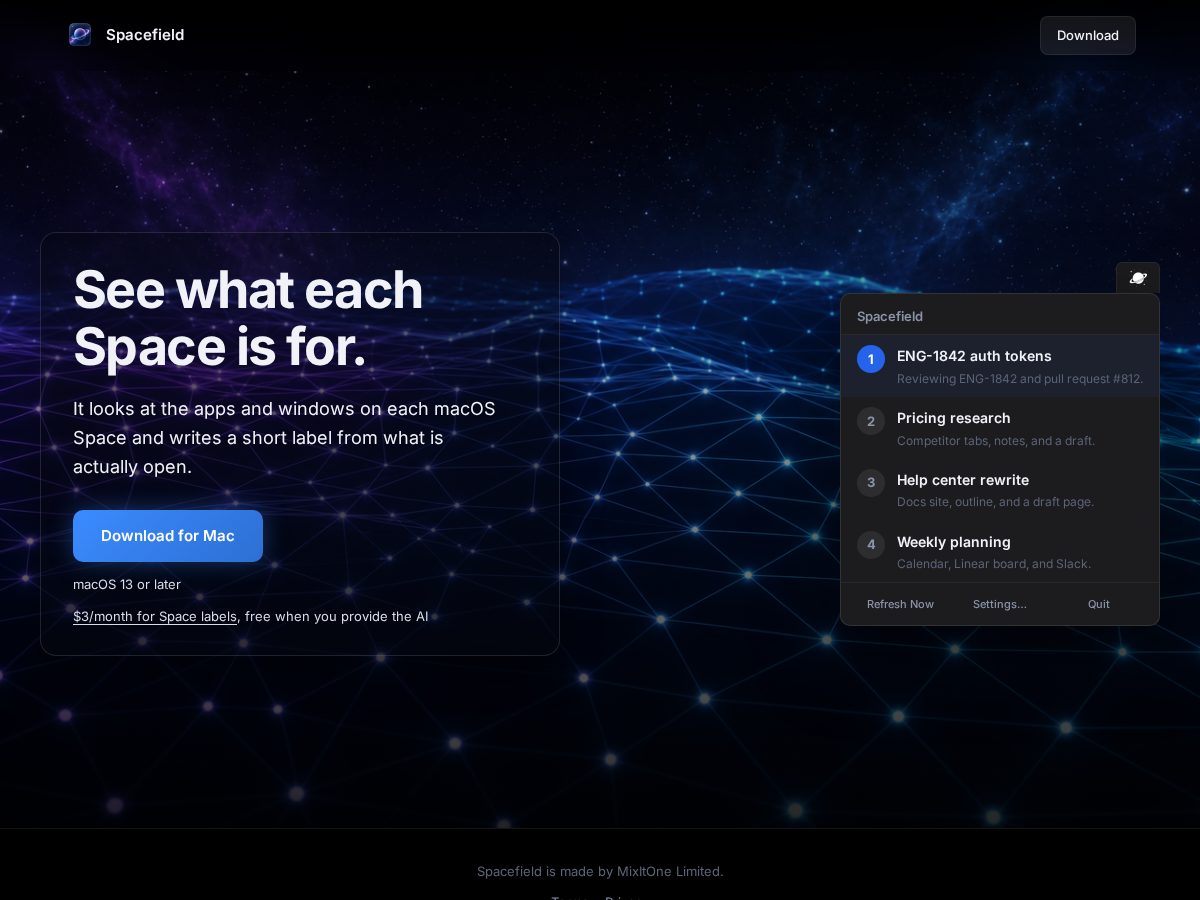Click the number 2 space badge
This screenshot has width=1200, height=900.
(871, 421)
